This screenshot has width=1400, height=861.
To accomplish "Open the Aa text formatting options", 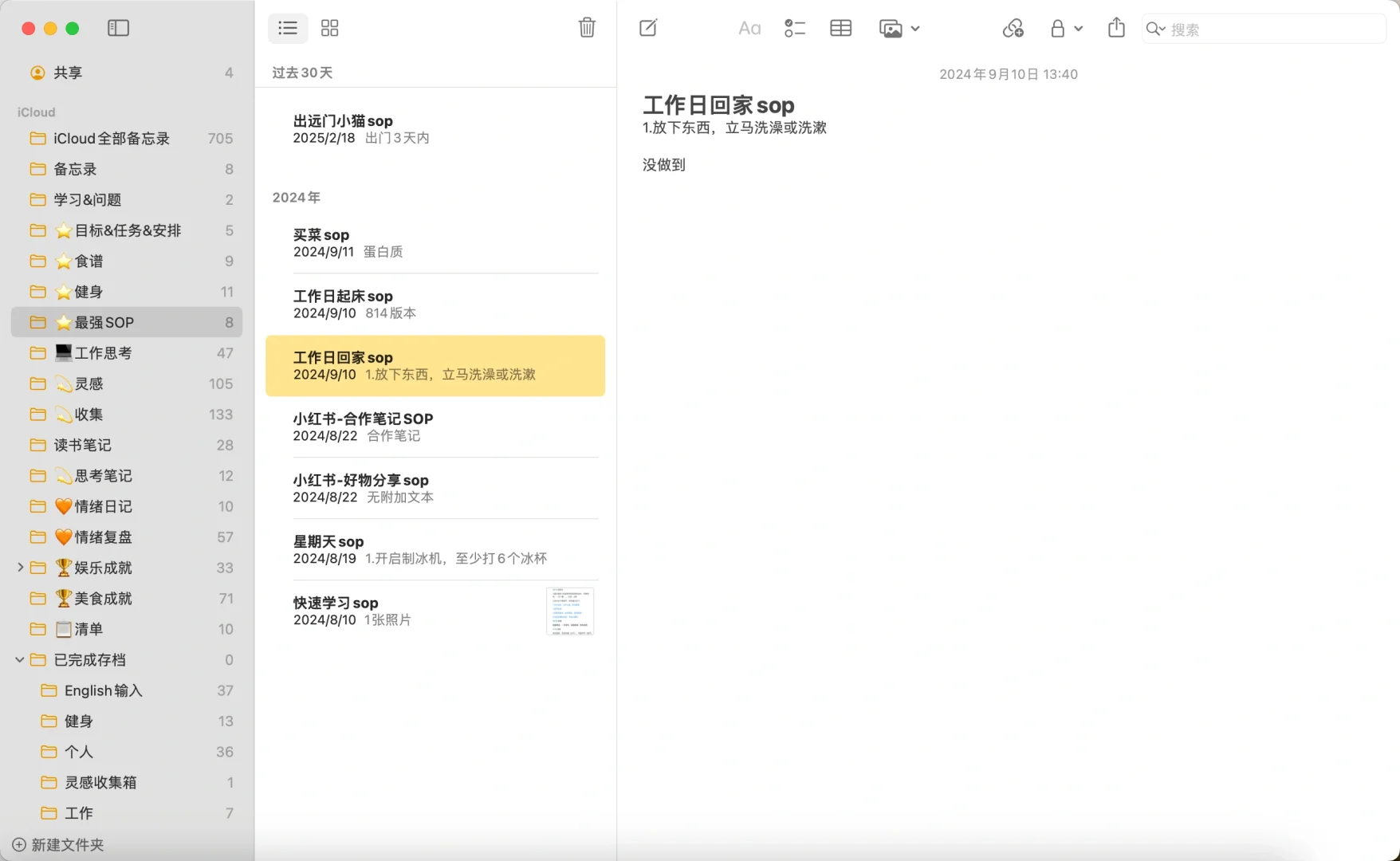I will 748,28.
